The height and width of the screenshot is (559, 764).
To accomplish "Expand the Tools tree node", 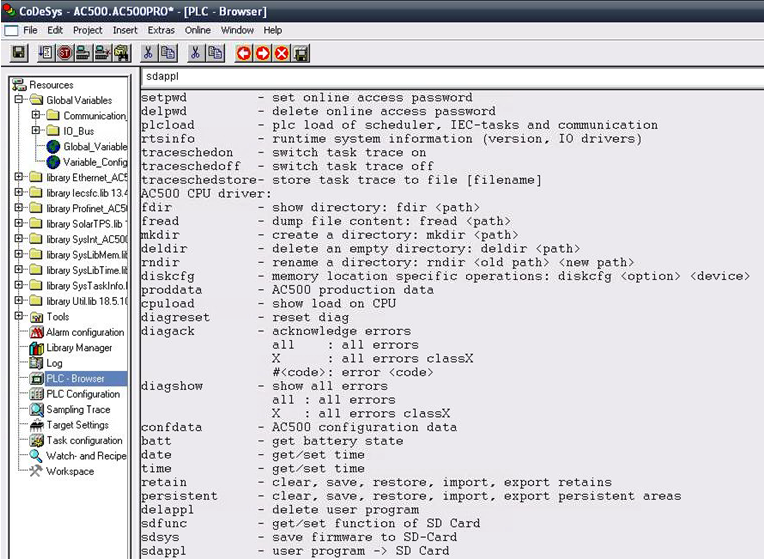I will coord(19,317).
